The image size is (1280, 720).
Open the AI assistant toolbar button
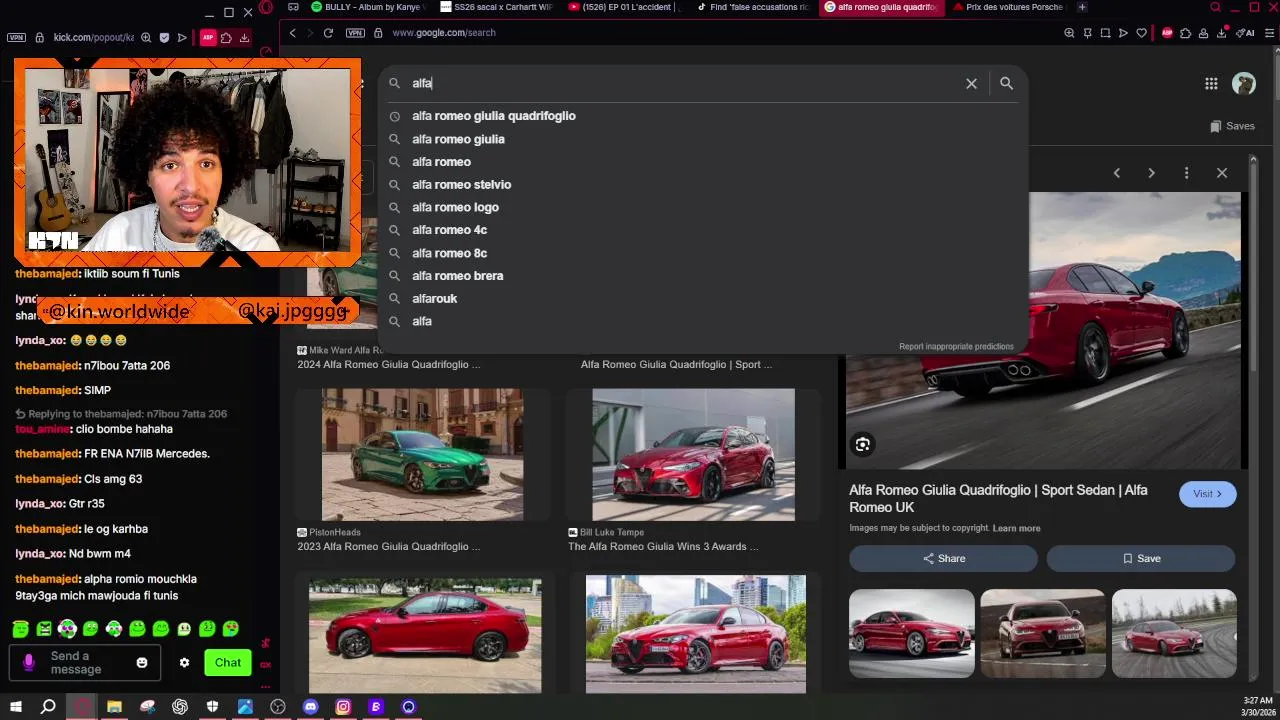coord(1246,33)
